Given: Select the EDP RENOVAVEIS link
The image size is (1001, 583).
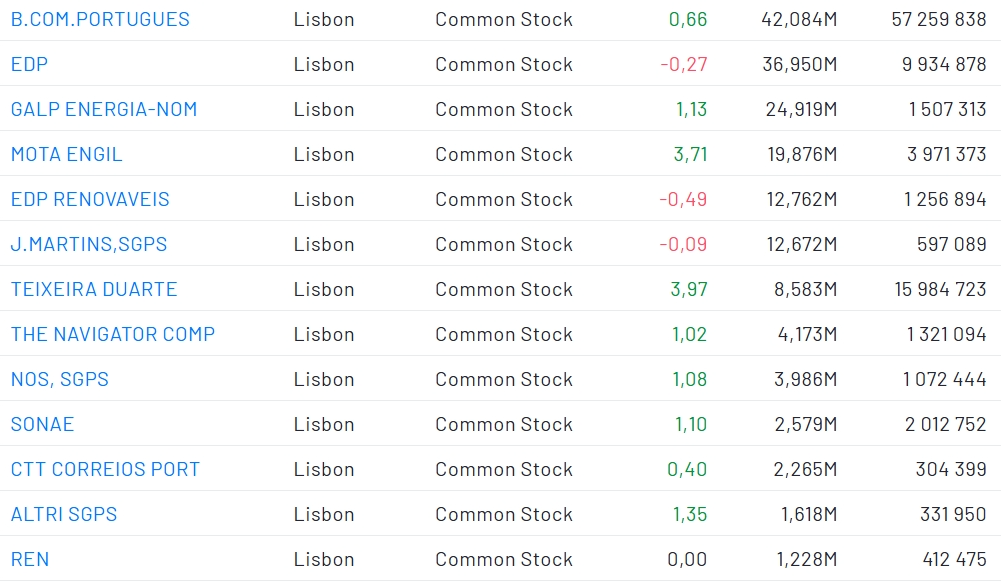Looking at the screenshot, I should tap(90, 199).
